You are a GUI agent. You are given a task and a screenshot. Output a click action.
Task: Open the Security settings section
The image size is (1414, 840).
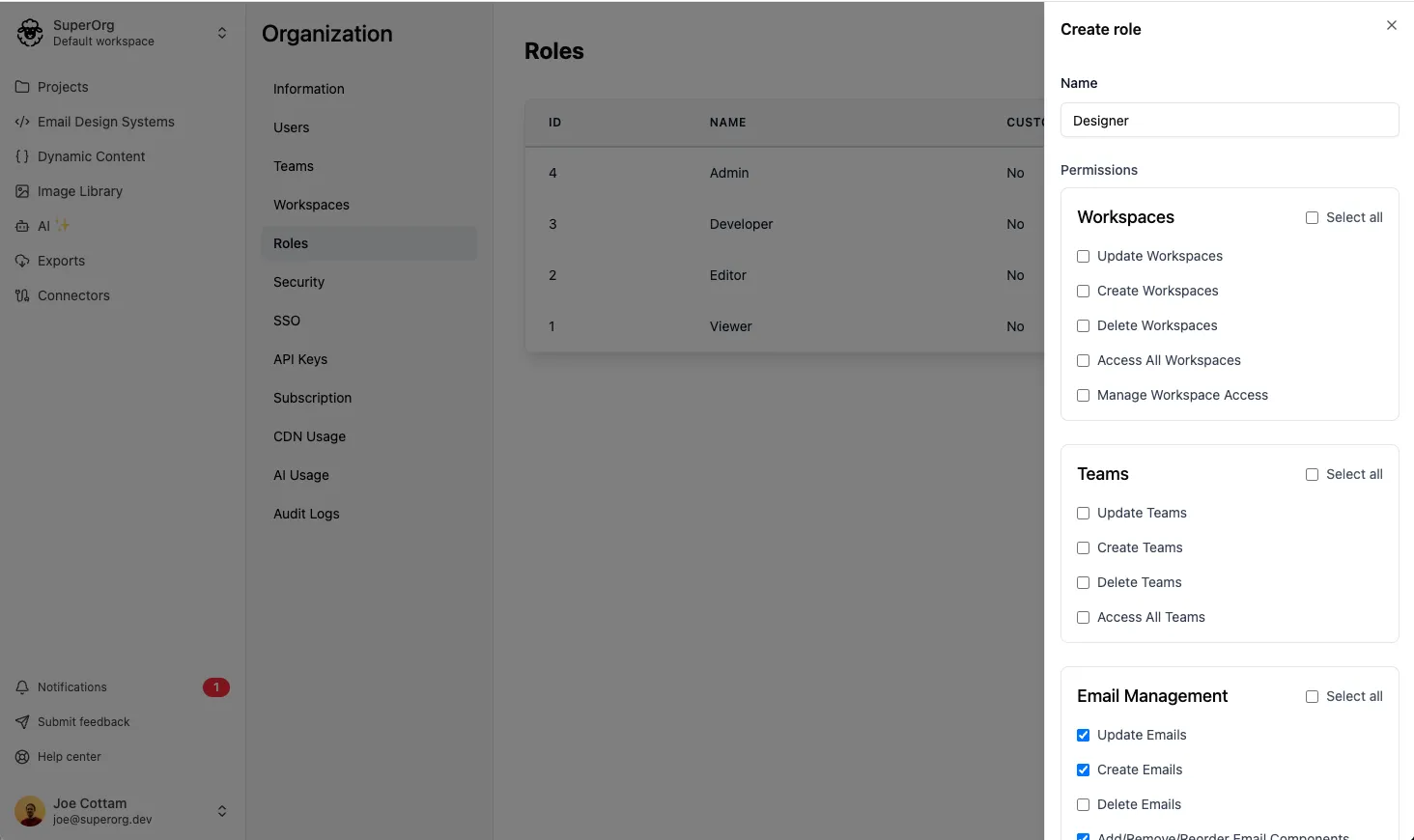point(298,282)
